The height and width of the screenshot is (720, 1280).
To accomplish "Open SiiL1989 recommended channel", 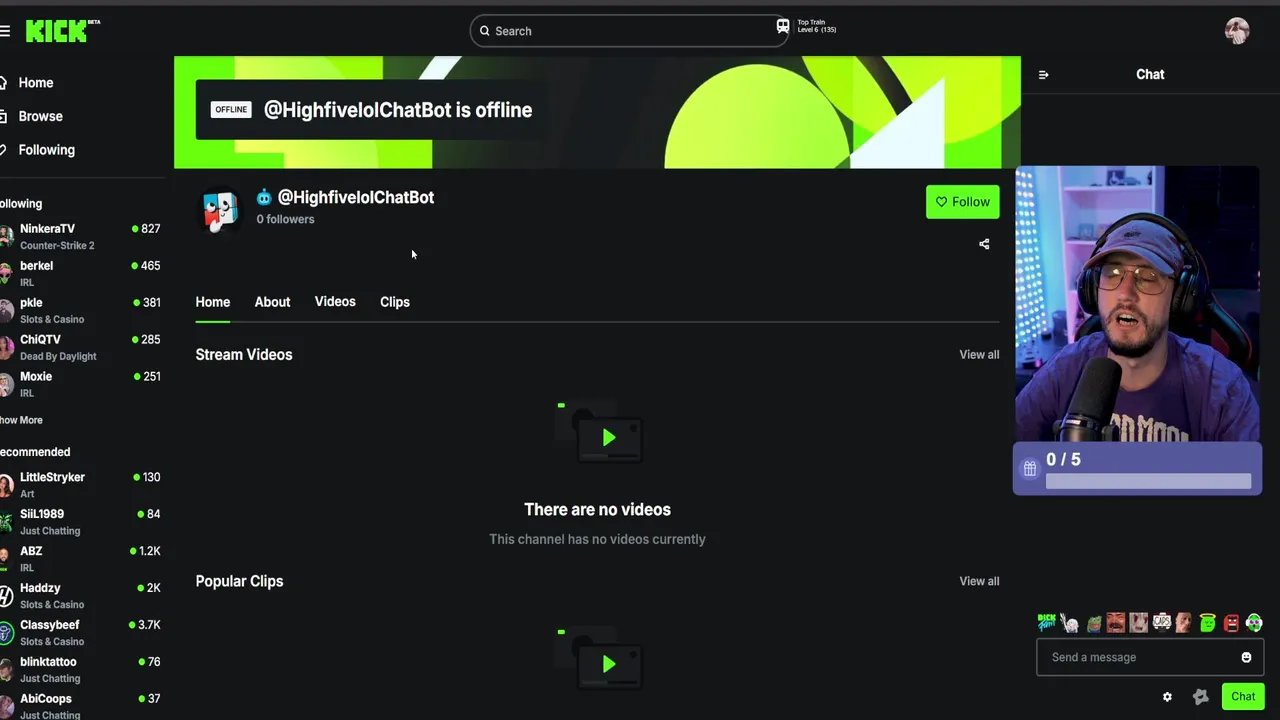I will pyautogui.click(x=80, y=522).
